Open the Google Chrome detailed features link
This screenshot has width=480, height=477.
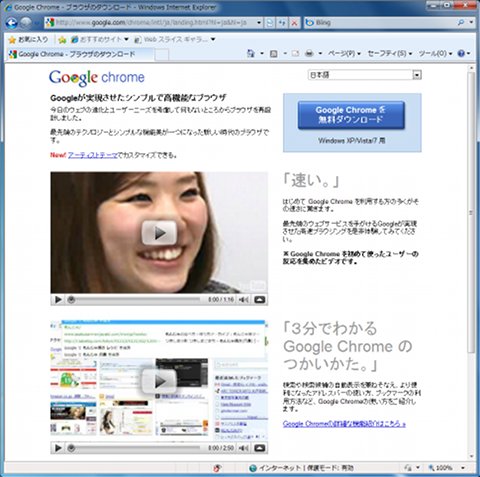click(344, 424)
